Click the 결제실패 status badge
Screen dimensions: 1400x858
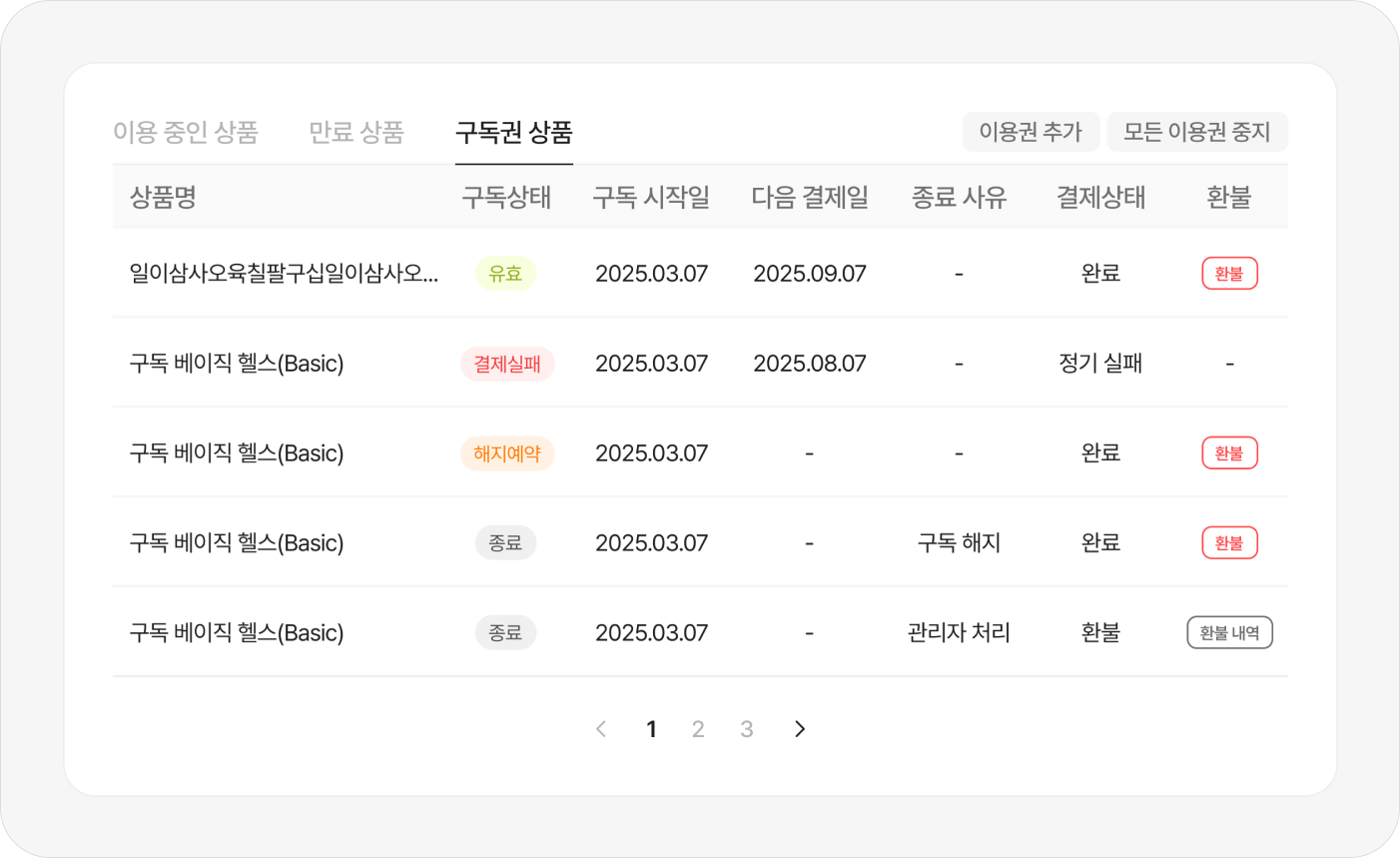507,364
